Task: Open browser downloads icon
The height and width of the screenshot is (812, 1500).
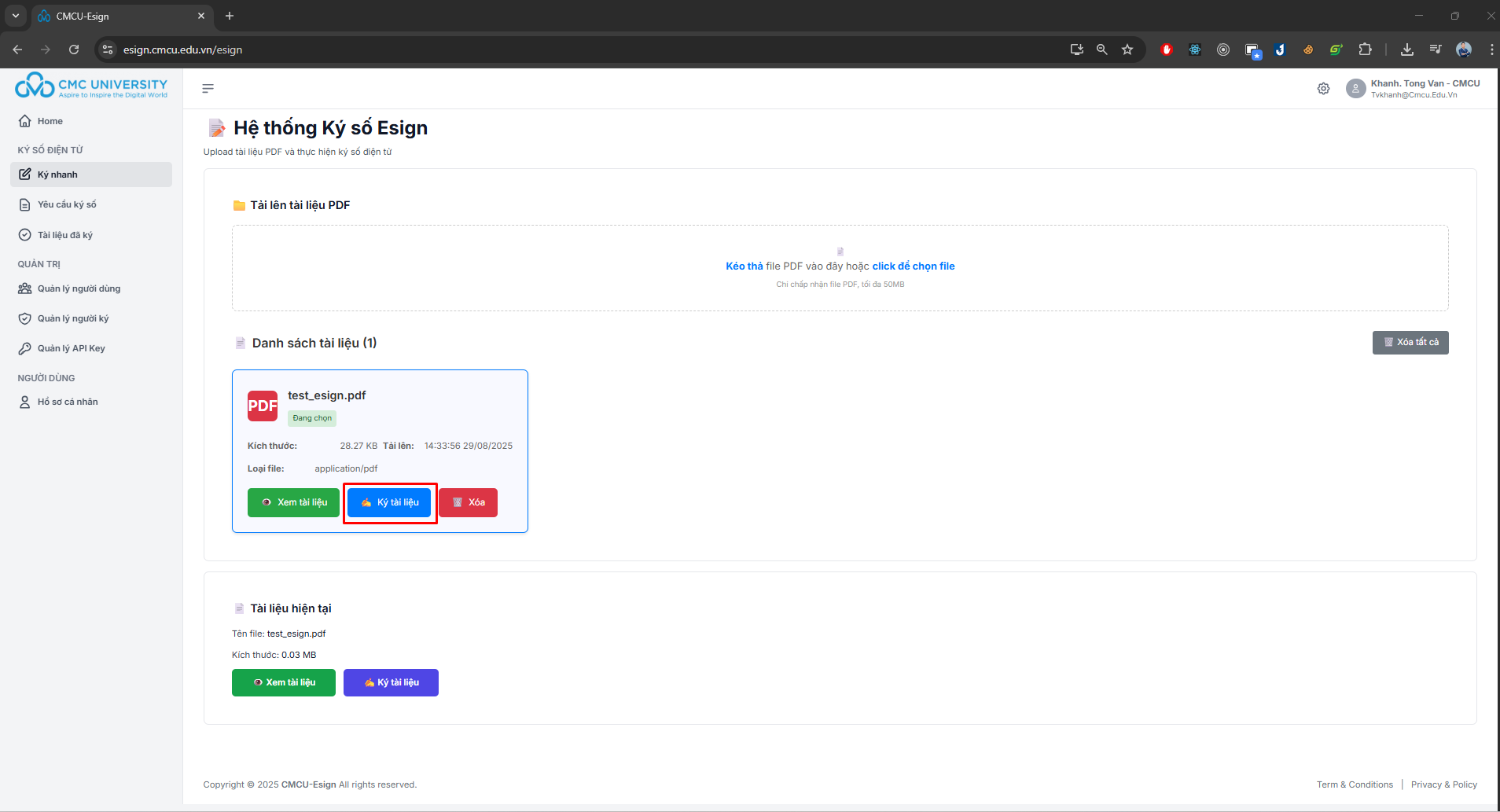Action: click(x=1407, y=50)
